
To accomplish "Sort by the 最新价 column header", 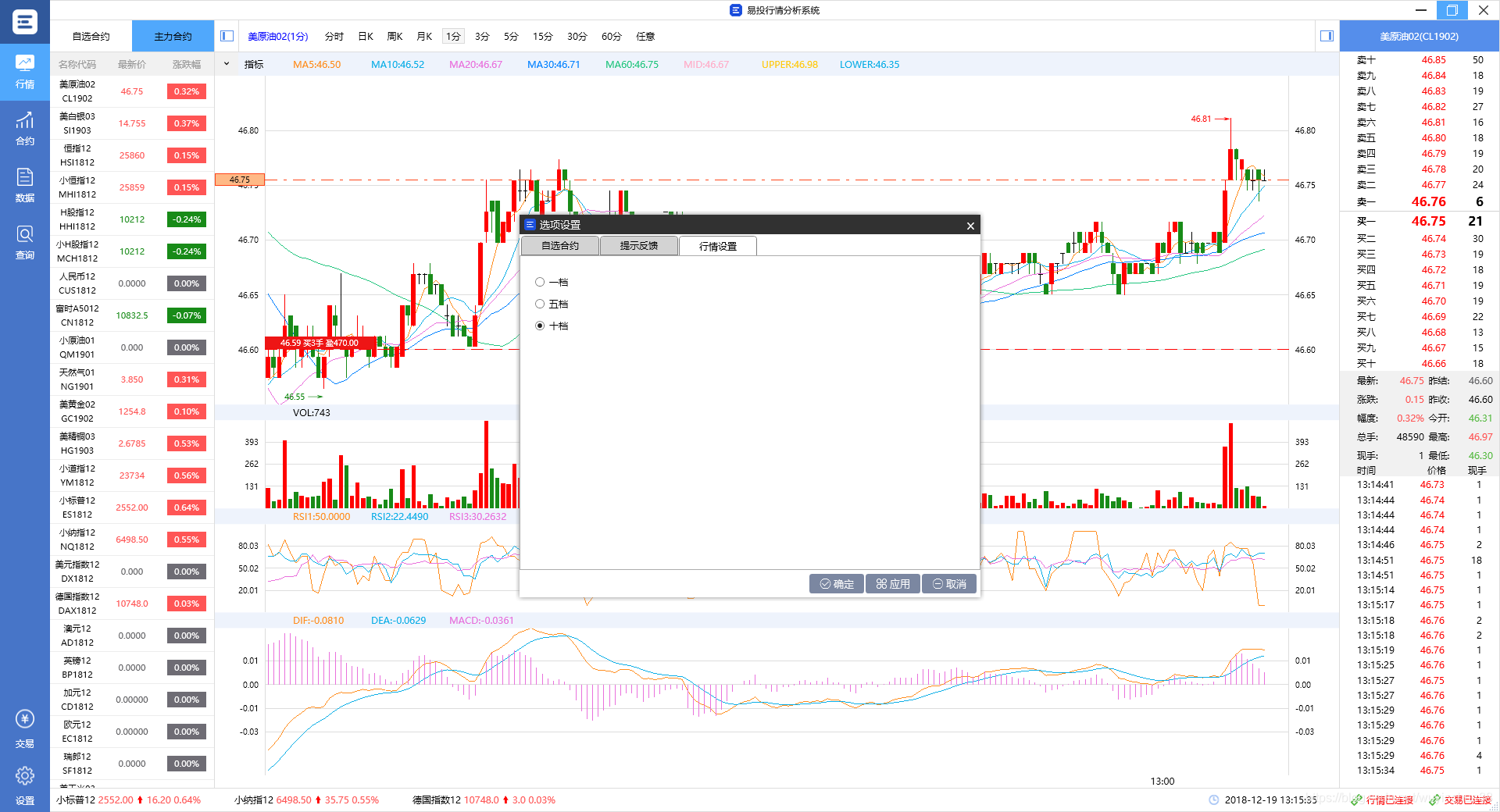I will [x=132, y=64].
